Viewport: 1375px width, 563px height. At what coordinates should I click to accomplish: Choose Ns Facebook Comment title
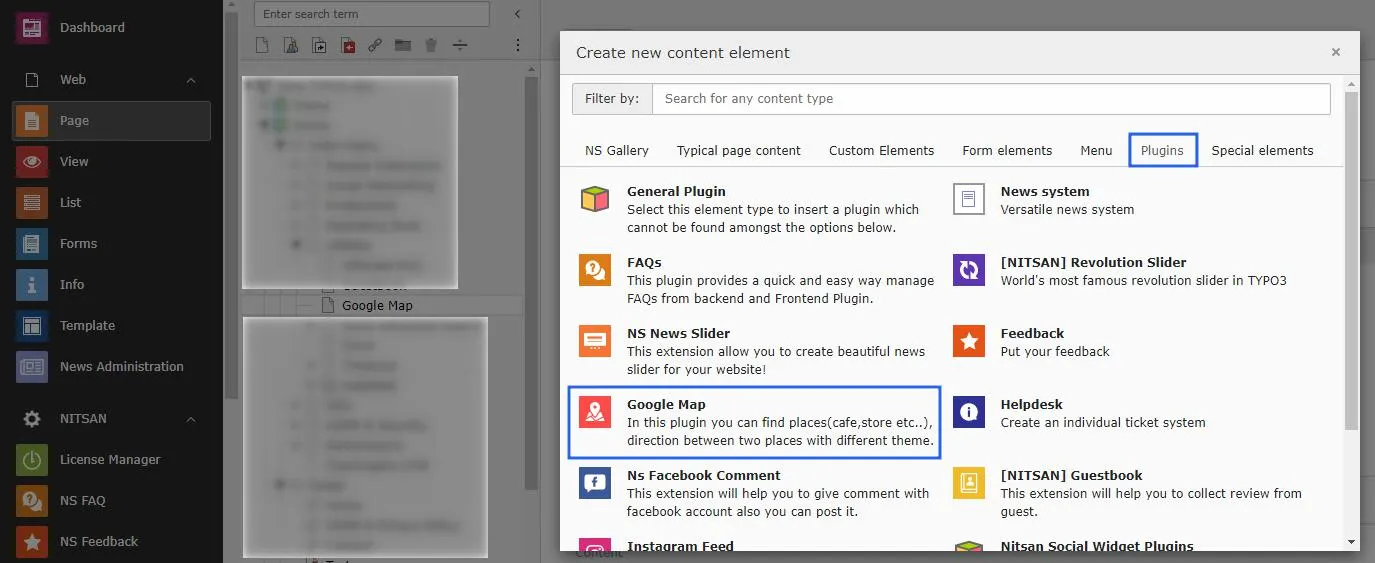pyautogui.click(x=704, y=475)
